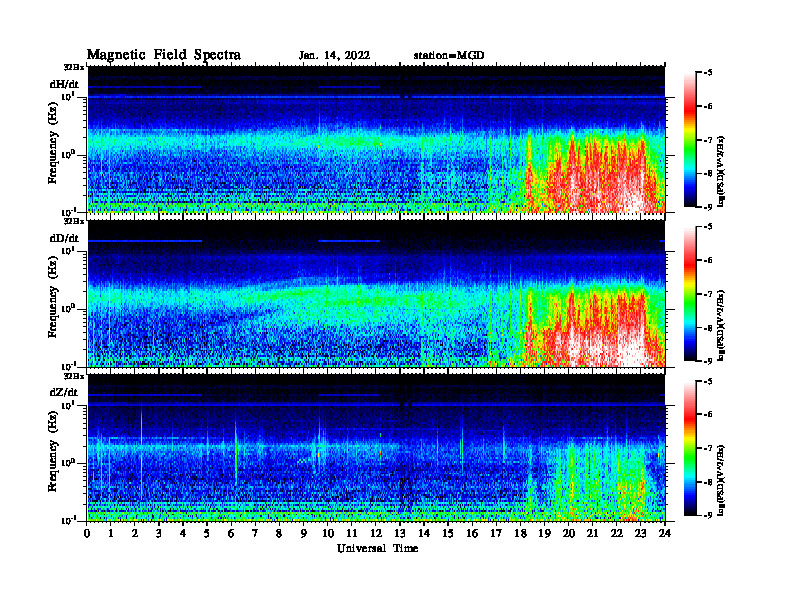Click hour tick label "21" on time axis
Screen dimensions: 792x612
coord(592,534)
